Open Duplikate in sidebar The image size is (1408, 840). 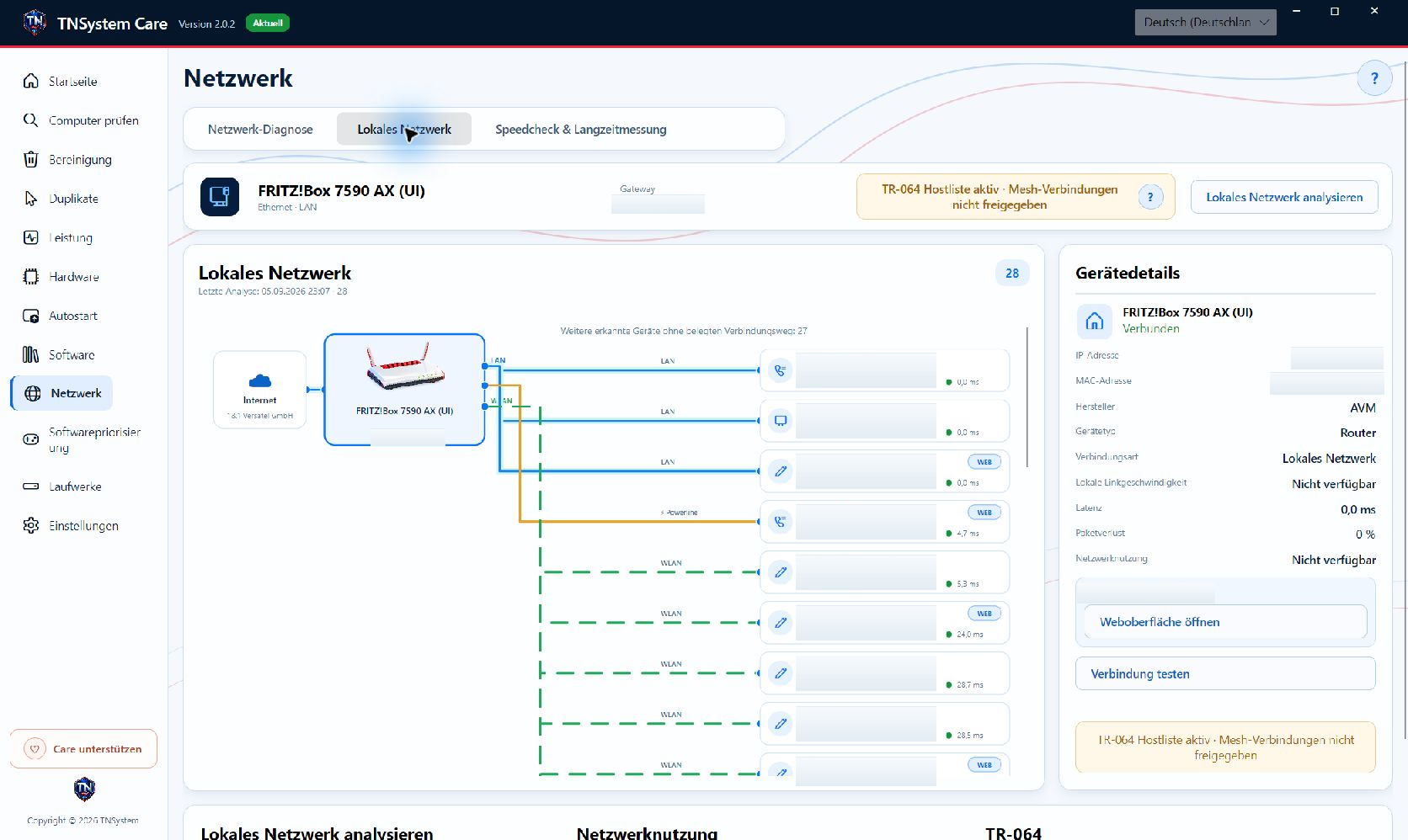(x=61, y=199)
